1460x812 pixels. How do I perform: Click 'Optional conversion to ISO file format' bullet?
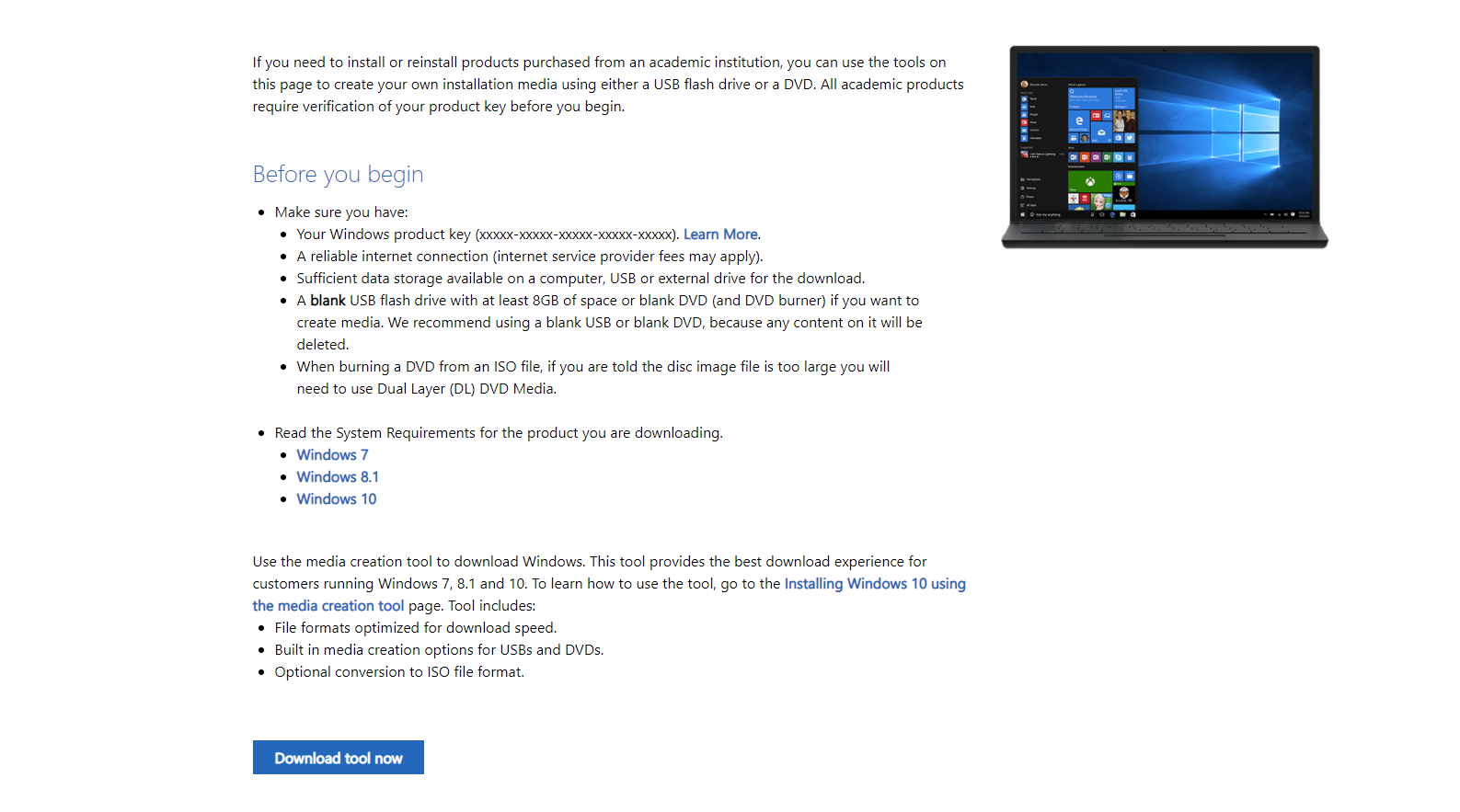click(399, 672)
